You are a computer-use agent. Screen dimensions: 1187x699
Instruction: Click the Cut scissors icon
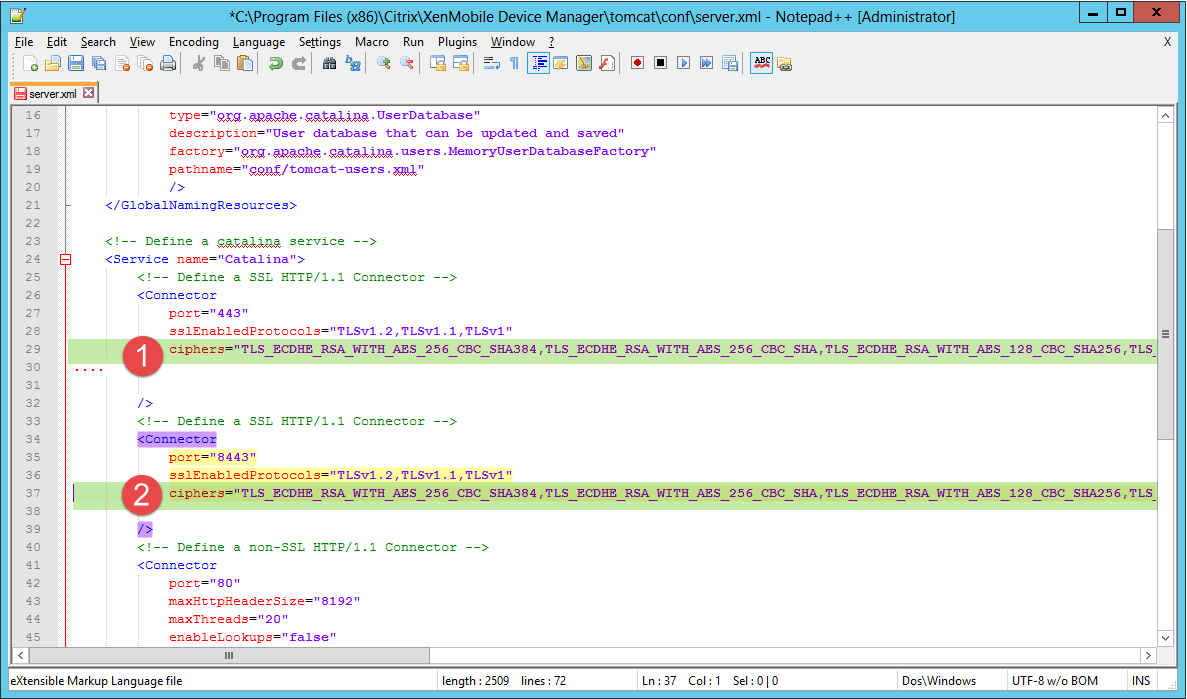coord(199,64)
